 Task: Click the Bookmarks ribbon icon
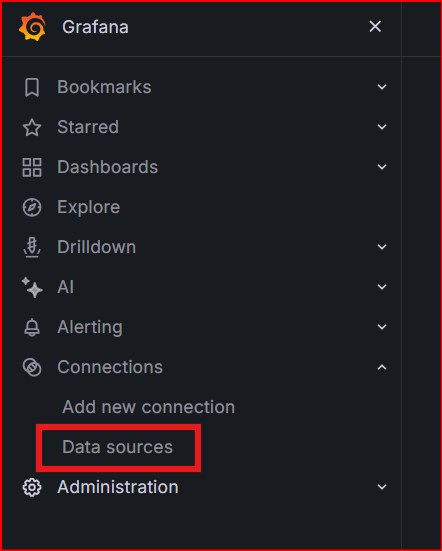pyautogui.click(x=32, y=87)
